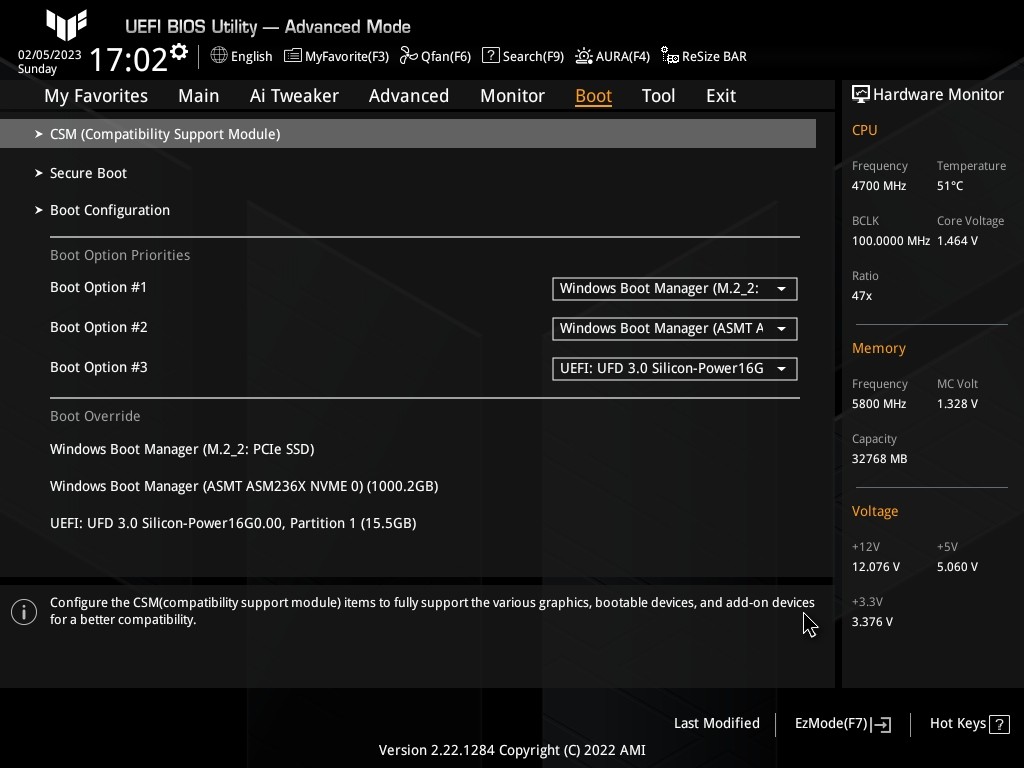Open the Boot Option #3 dropdown
Screen dimensions: 1024x768
coord(674,369)
